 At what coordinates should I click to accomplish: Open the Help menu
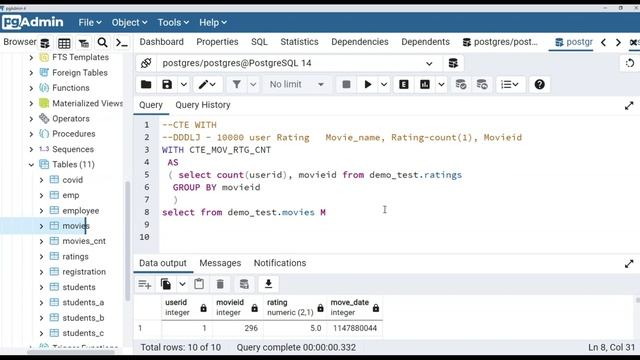(213, 22)
